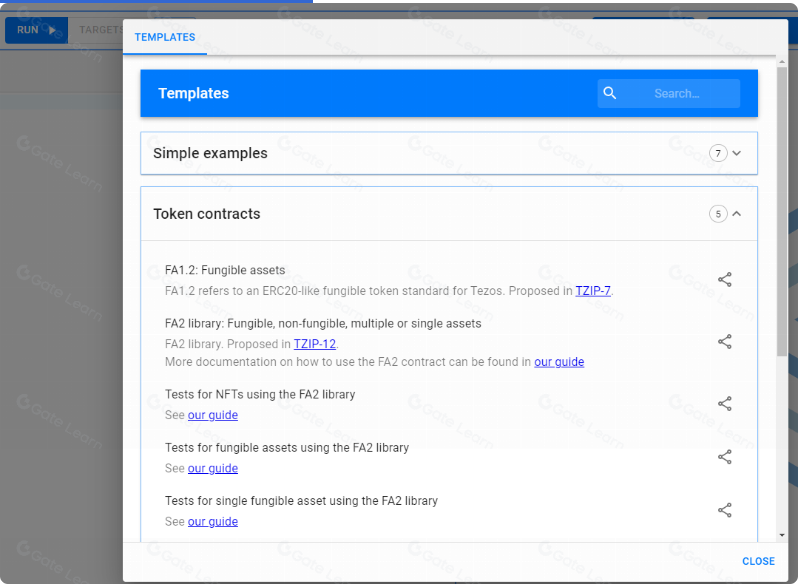
Task: Open the TZIP-7 proposal link
Action: (x=593, y=291)
